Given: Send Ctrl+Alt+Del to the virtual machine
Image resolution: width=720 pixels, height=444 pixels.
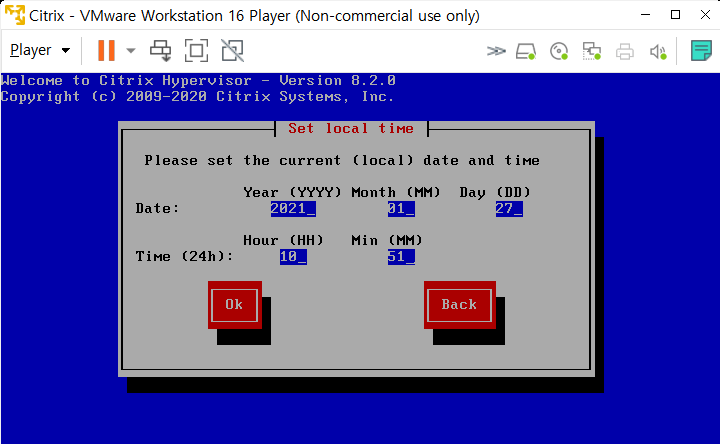Looking at the screenshot, I should click(161, 51).
